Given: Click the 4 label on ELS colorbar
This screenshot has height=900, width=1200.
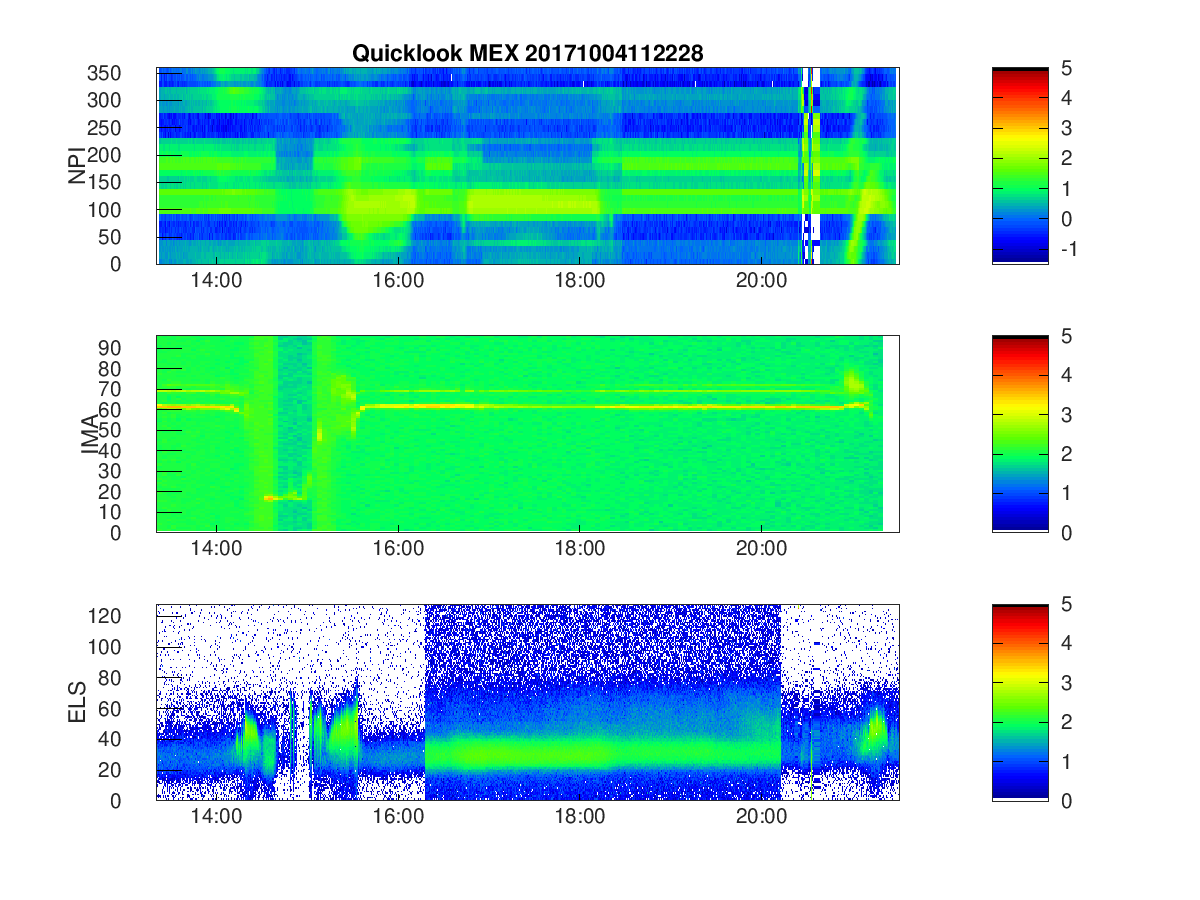Looking at the screenshot, I should coord(1066,643).
